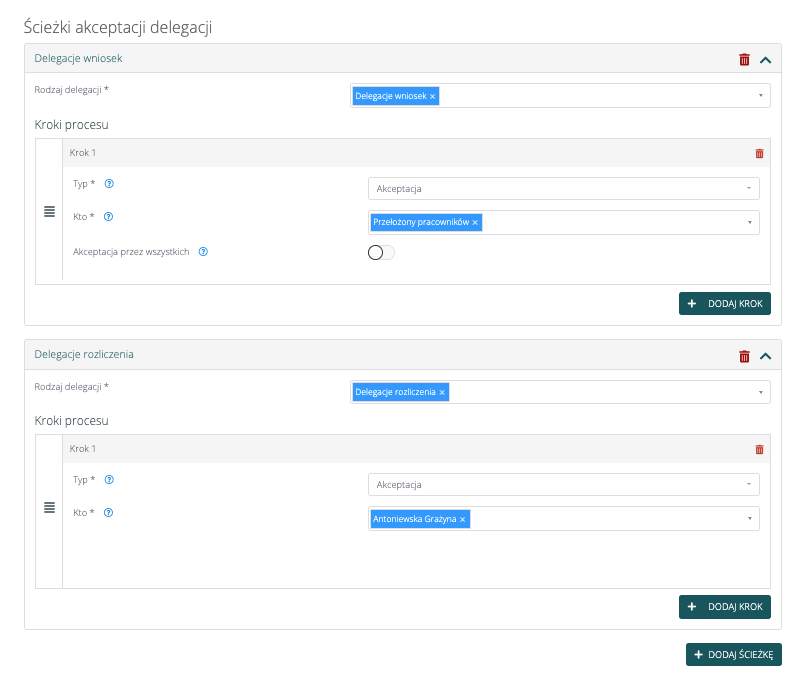Viewport: 805px width, 684px height.
Task: Delete the Delegacje rozliczenia path via trash icon
Action: pos(744,355)
